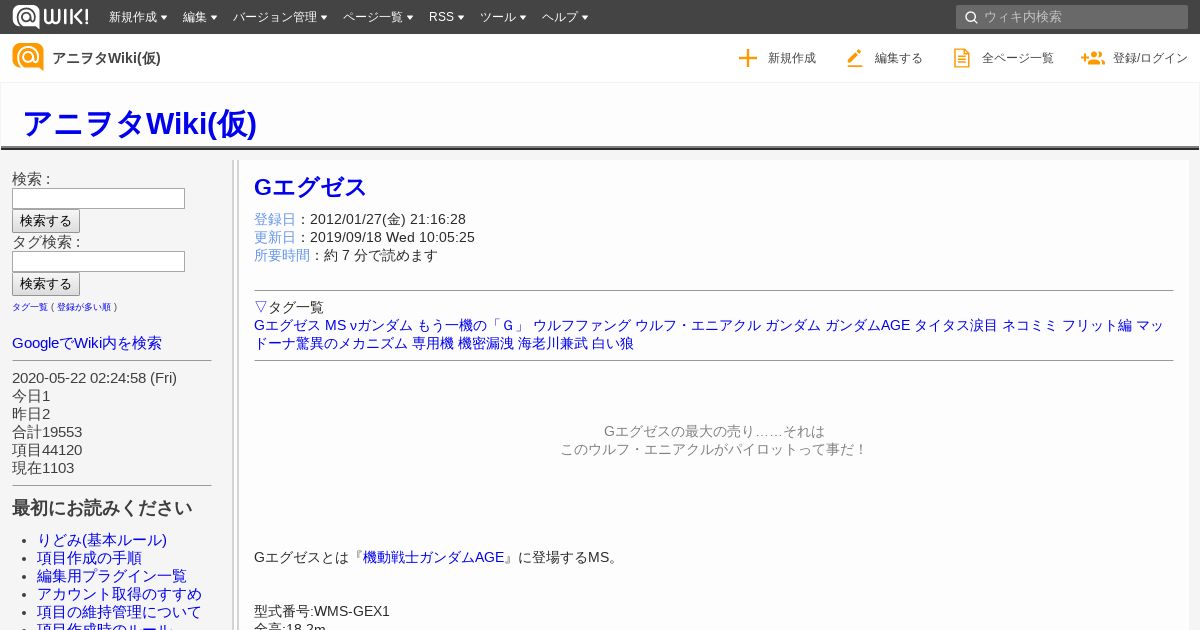This screenshot has height=630, width=1200.
Task: Open the 編集 dropdown menu
Action: click(x=200, y=17)
